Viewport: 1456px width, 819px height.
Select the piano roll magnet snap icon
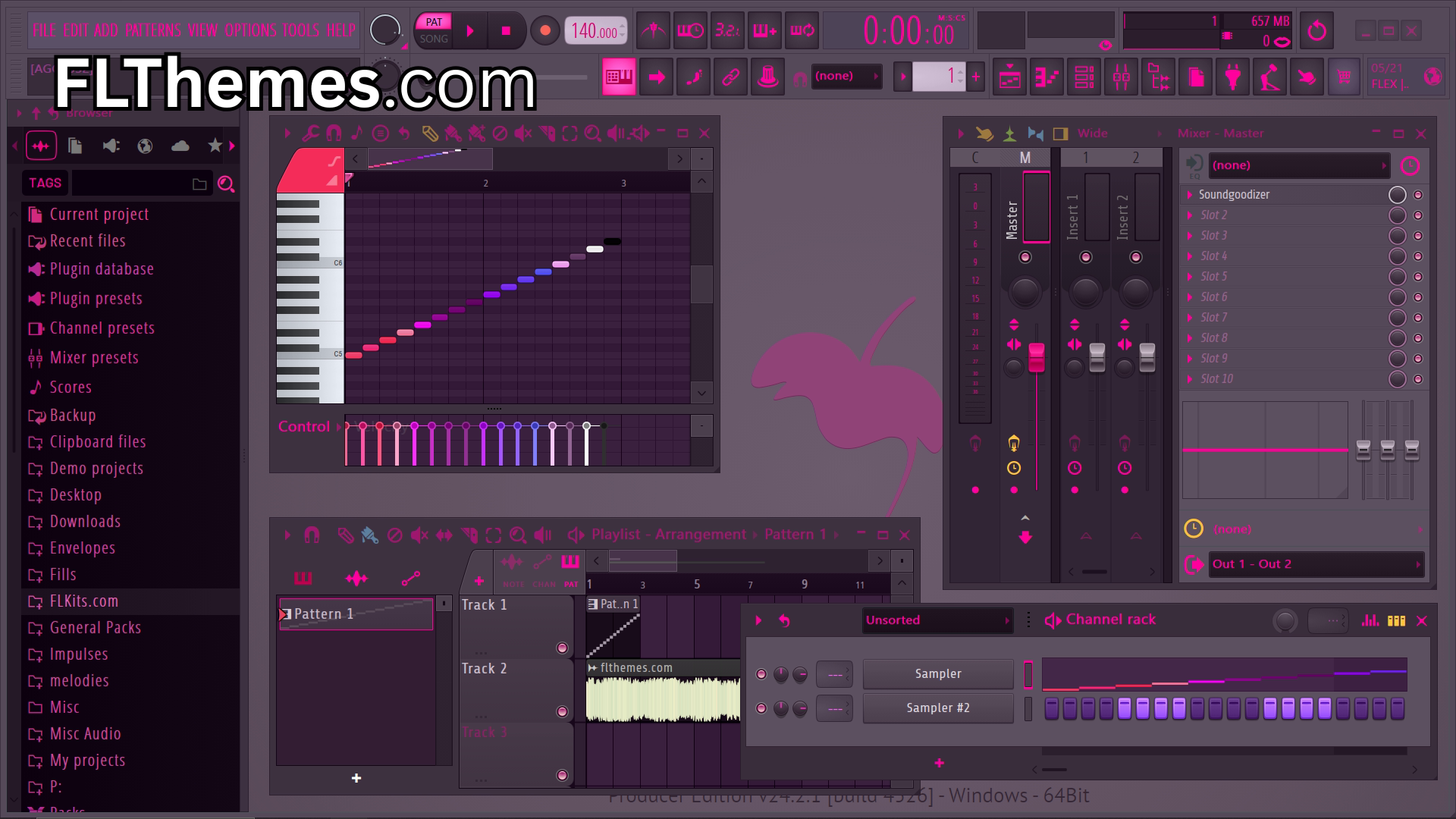tap(334, 133)
